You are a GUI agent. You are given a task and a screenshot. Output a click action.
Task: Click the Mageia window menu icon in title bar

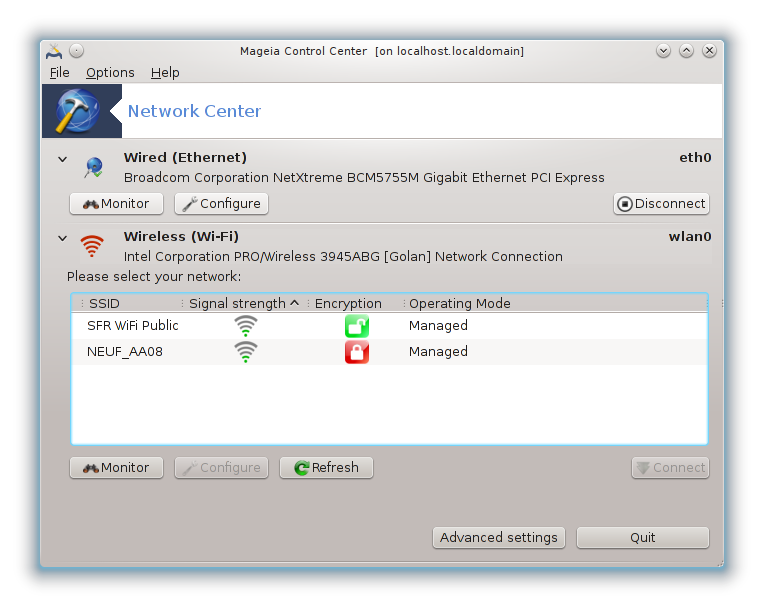pos(54,51)
